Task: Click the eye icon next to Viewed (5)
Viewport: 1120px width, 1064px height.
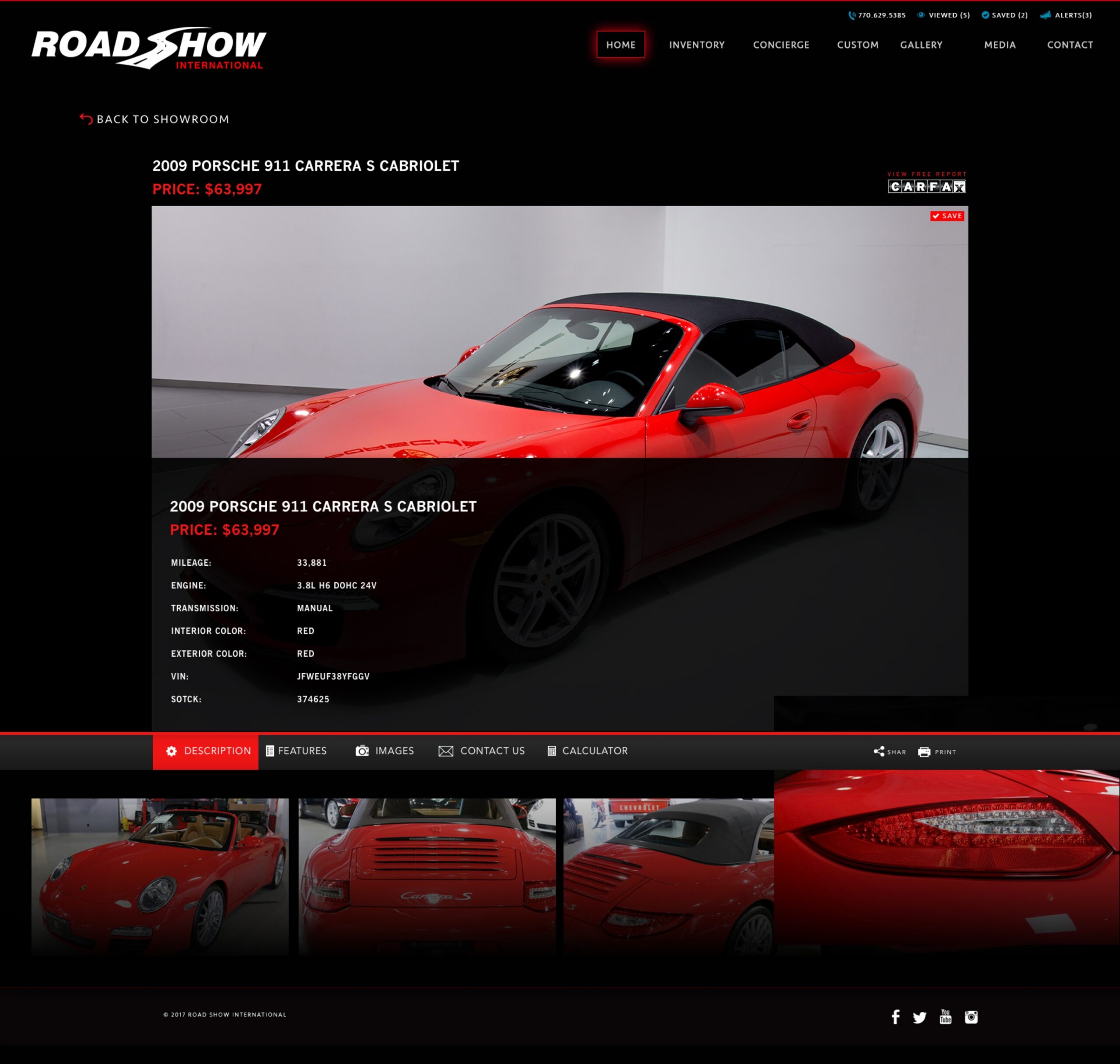Action: click(x=921, y=15)
